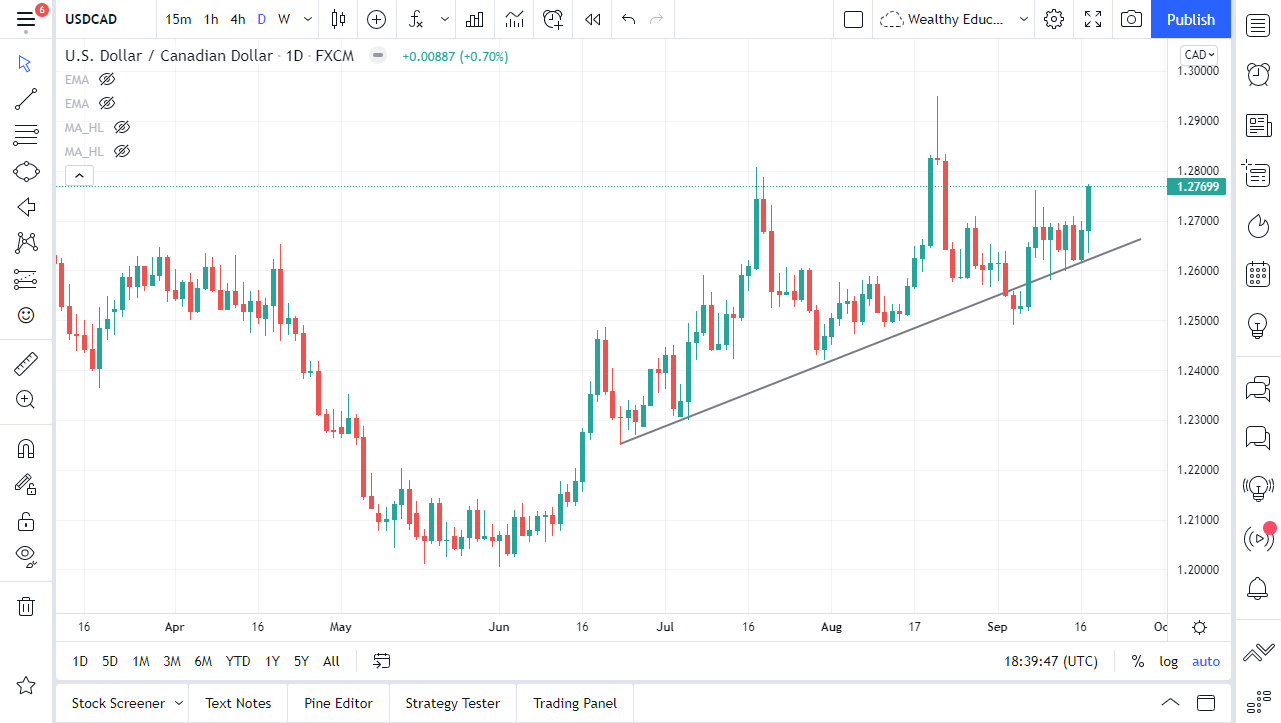
Task: Open the emoji annotation tool
Action: click(x=25, y=314)
